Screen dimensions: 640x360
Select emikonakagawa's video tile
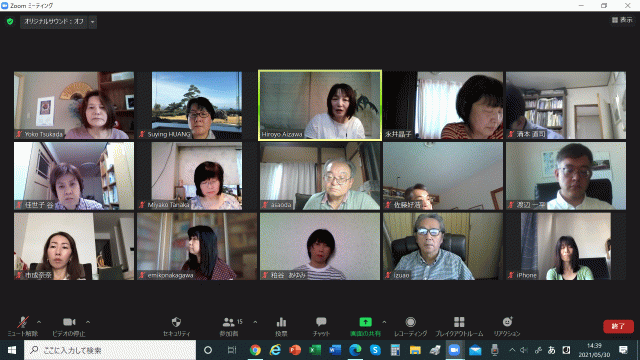[197, 247]
